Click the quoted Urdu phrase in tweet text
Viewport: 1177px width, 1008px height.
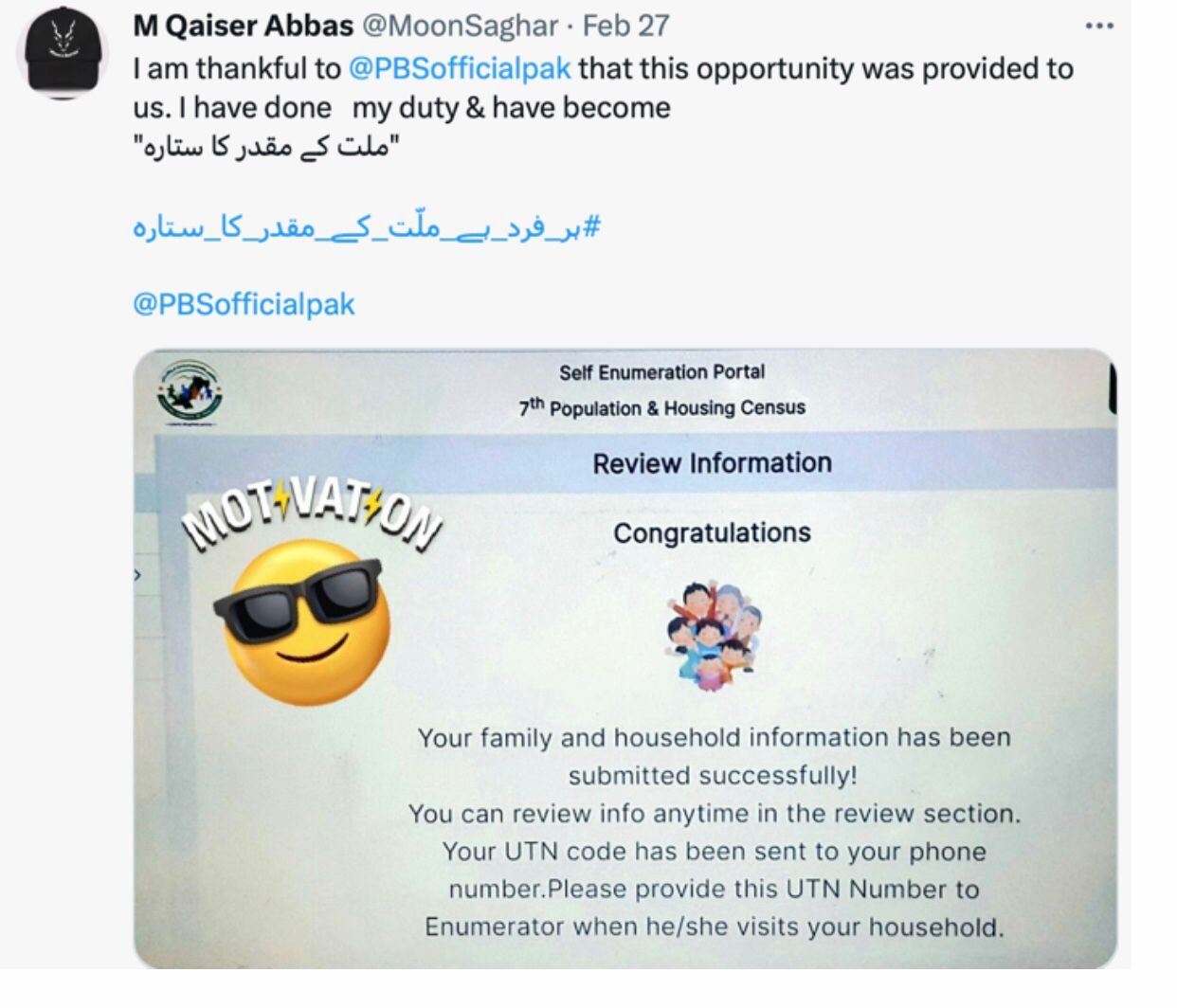tap(266, 149)
